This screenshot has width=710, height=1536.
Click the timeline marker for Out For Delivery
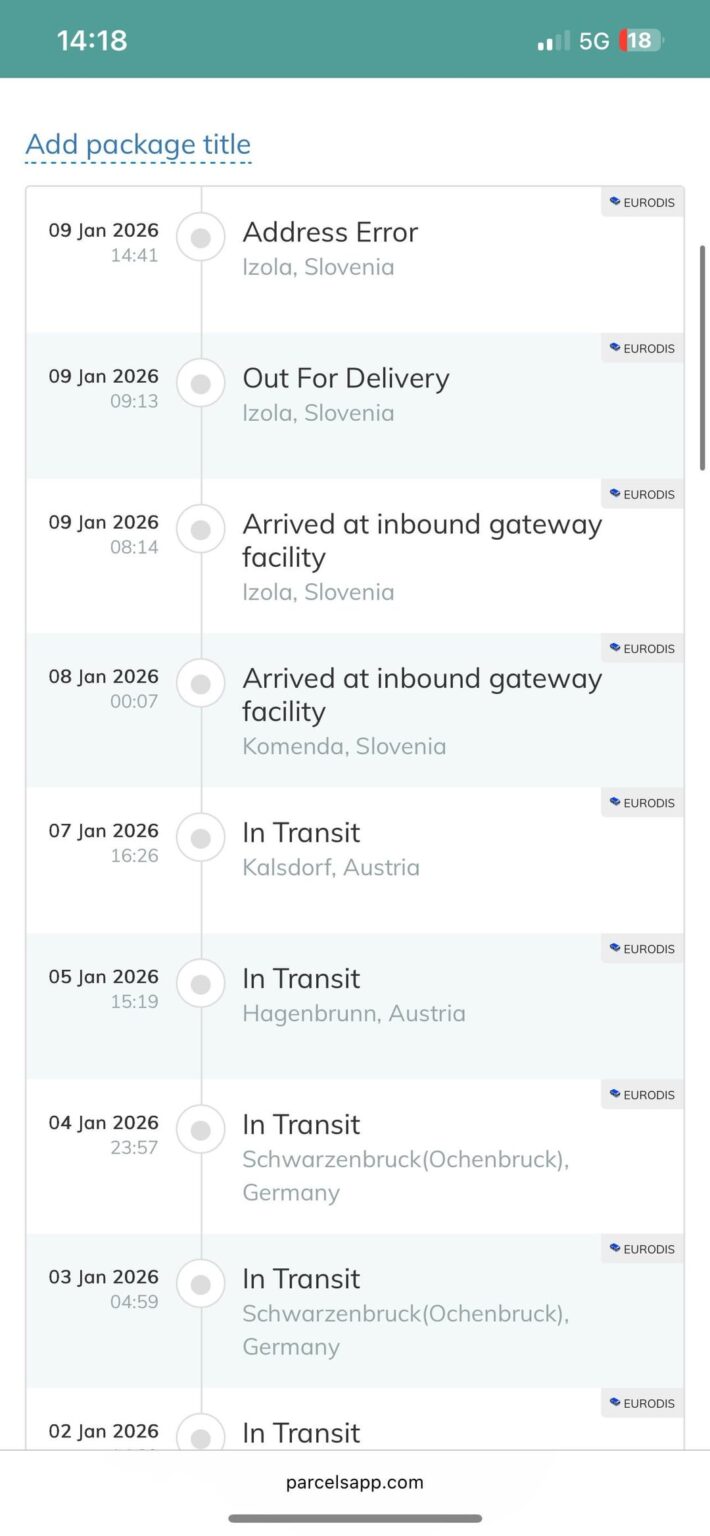(x=200, y=383)
